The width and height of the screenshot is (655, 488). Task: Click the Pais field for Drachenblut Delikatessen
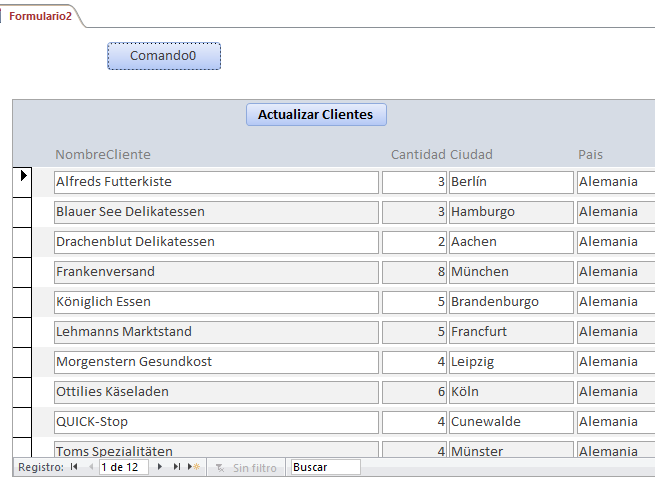(616, 242)
